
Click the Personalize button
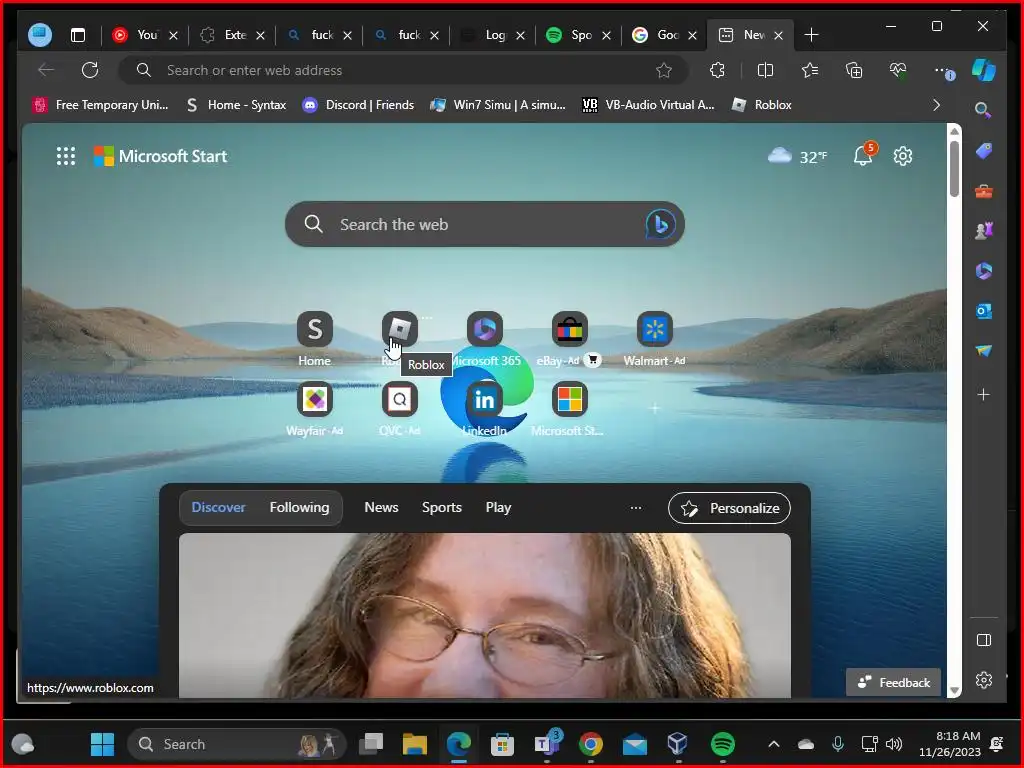coord(729,508)
